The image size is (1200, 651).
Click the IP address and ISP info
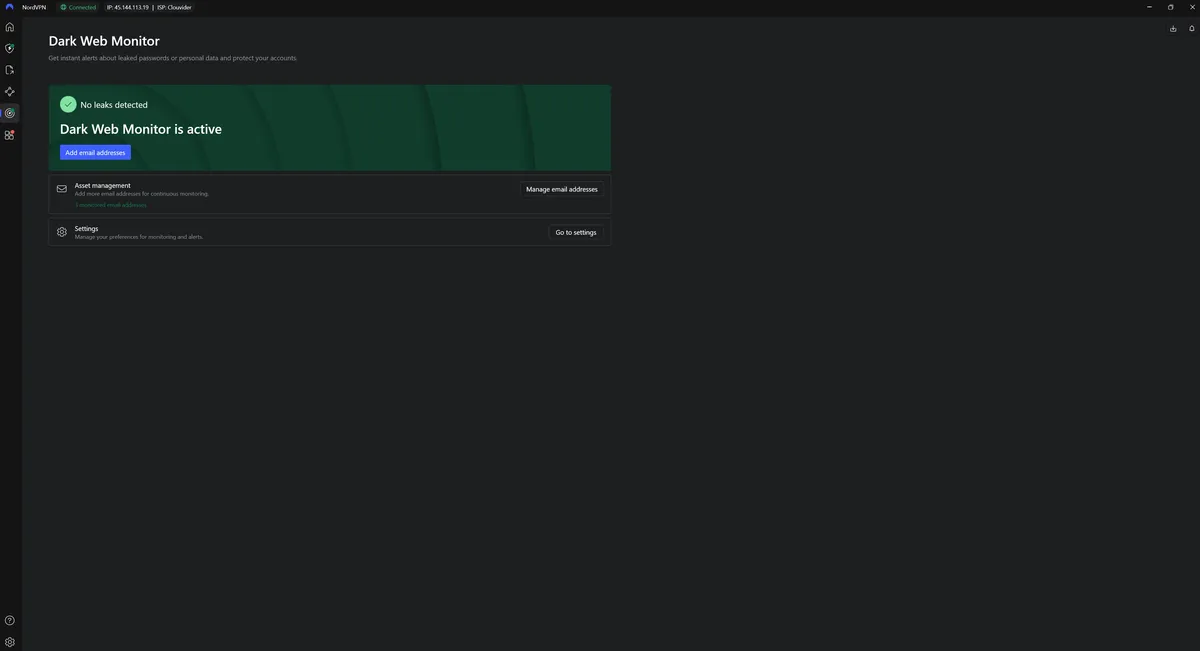(149, 7)
